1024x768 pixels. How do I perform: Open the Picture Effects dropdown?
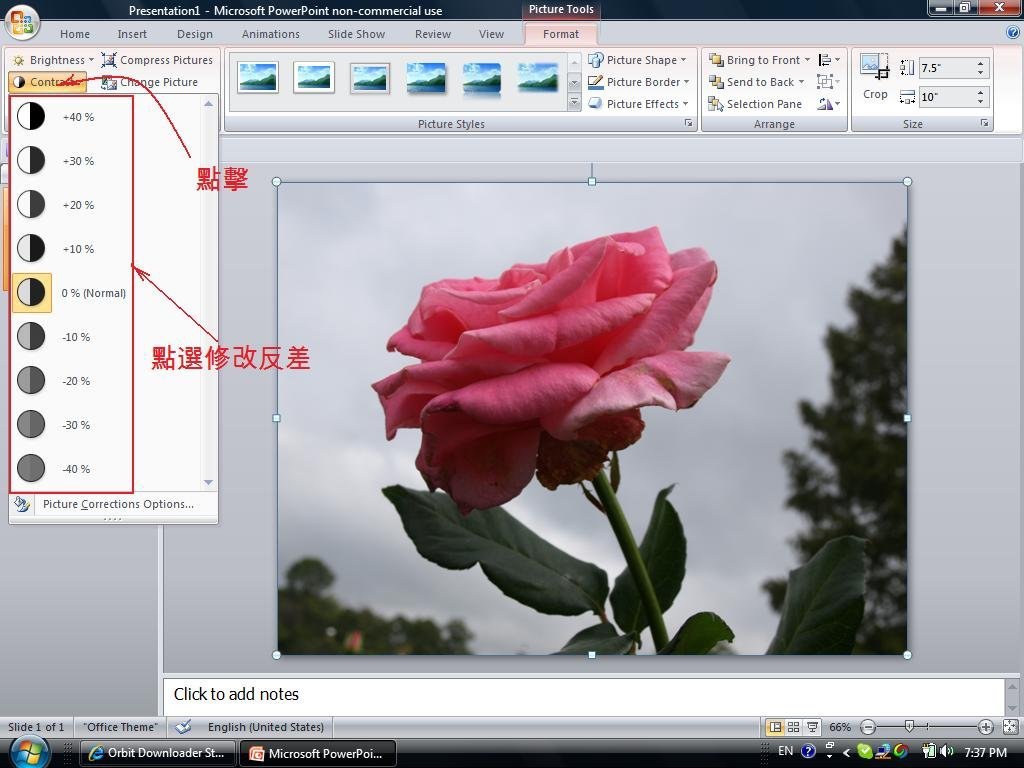pyautogui.click(x=638, y=104)
